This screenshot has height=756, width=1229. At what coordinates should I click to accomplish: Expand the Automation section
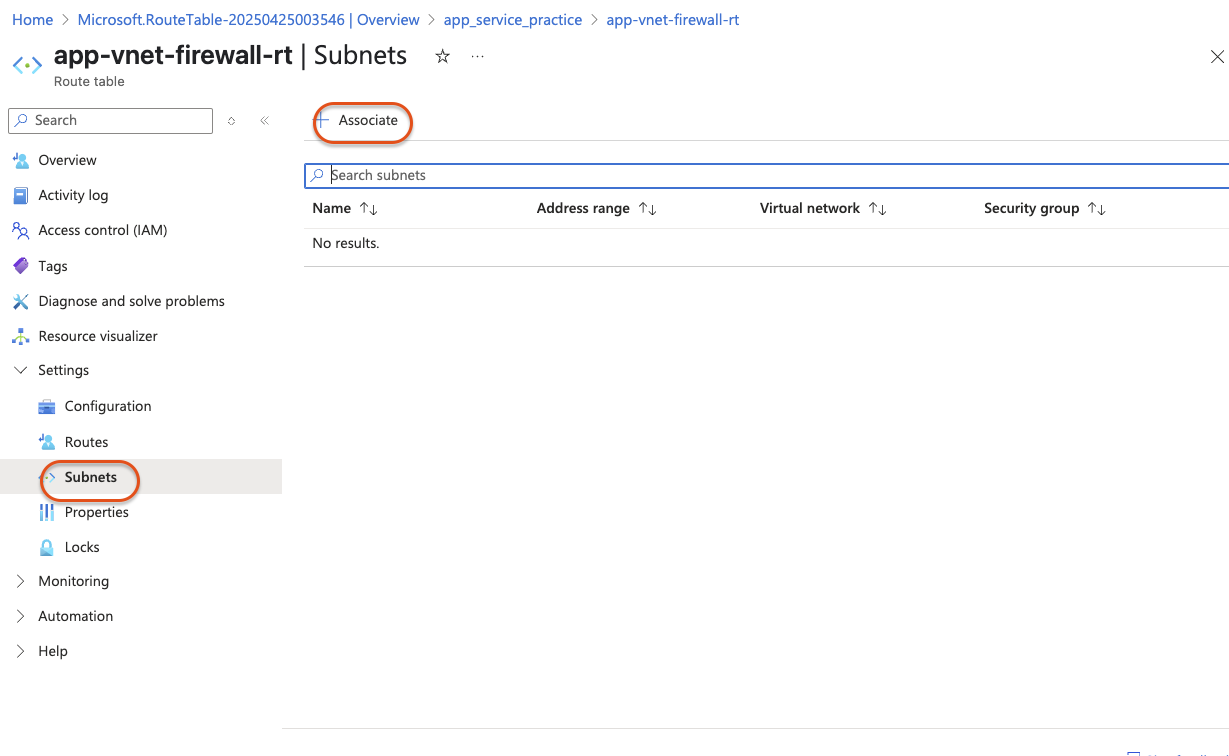click(x=20, y=616)
